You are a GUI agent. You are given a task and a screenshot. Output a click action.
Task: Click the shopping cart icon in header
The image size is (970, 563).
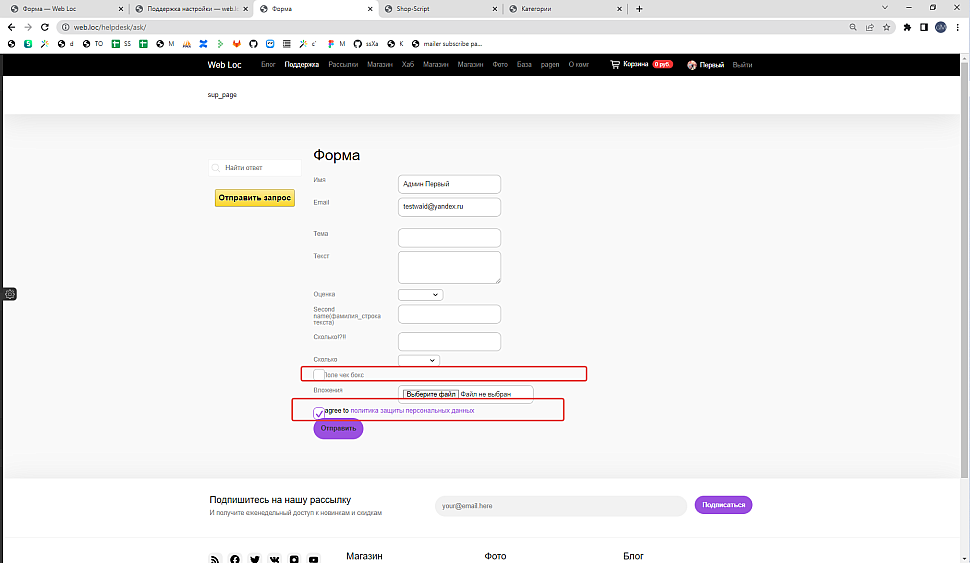coord(615,64)
